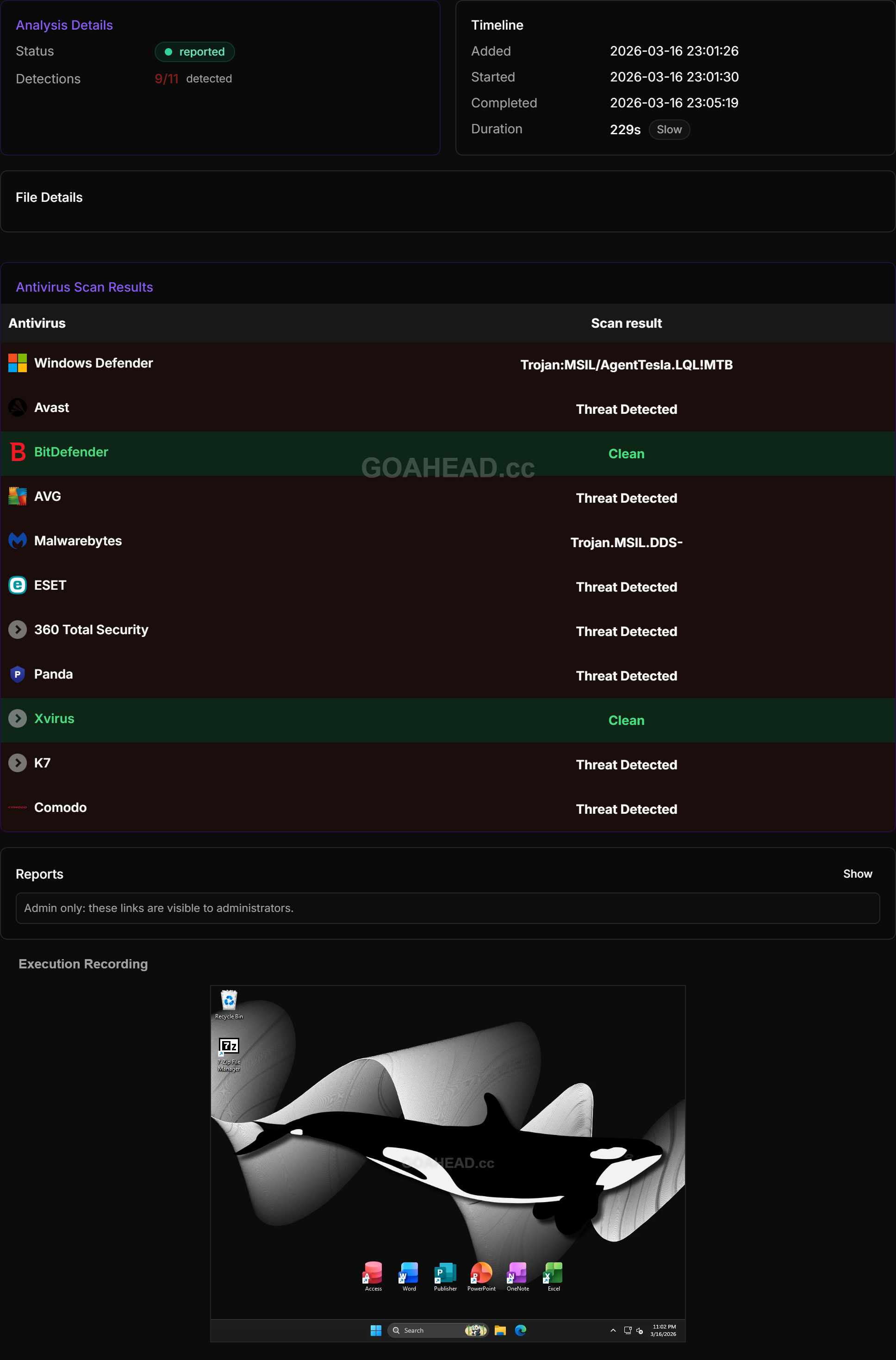The width and height of the screenshot is (896, 1360).
Task: Open the File Details section
Action: (x=448, y=201)
